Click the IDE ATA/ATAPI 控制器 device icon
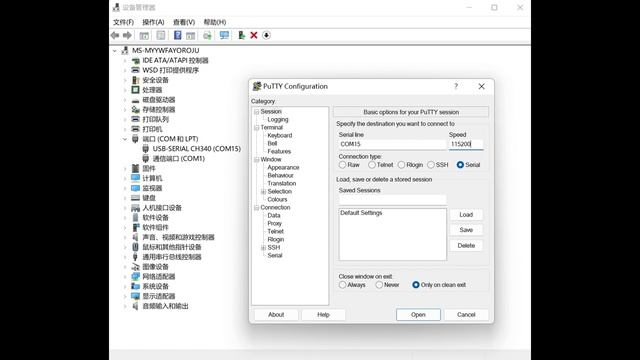This screenshot has height=360, width=640. 136,60
